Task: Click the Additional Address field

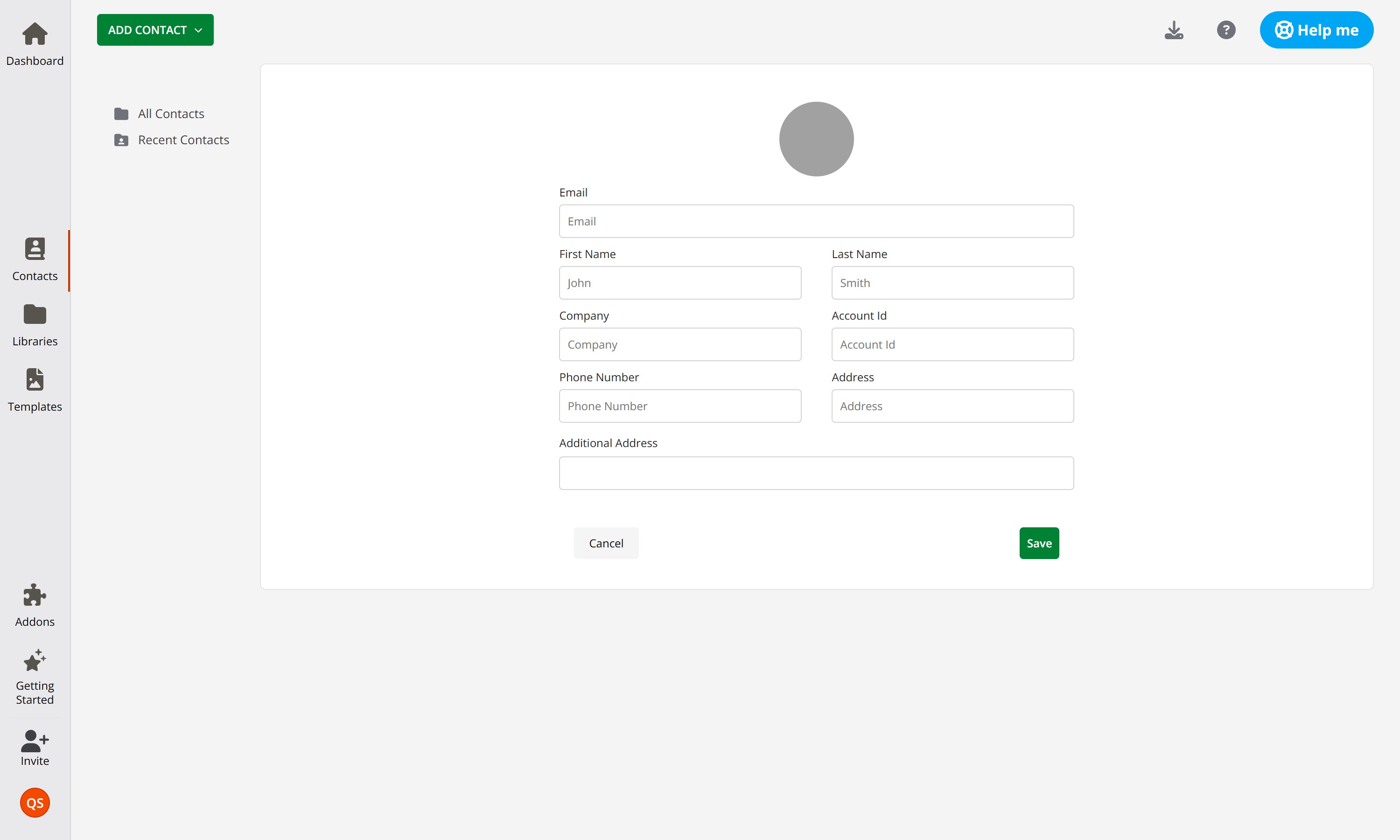Action: (x=816, y=473)
